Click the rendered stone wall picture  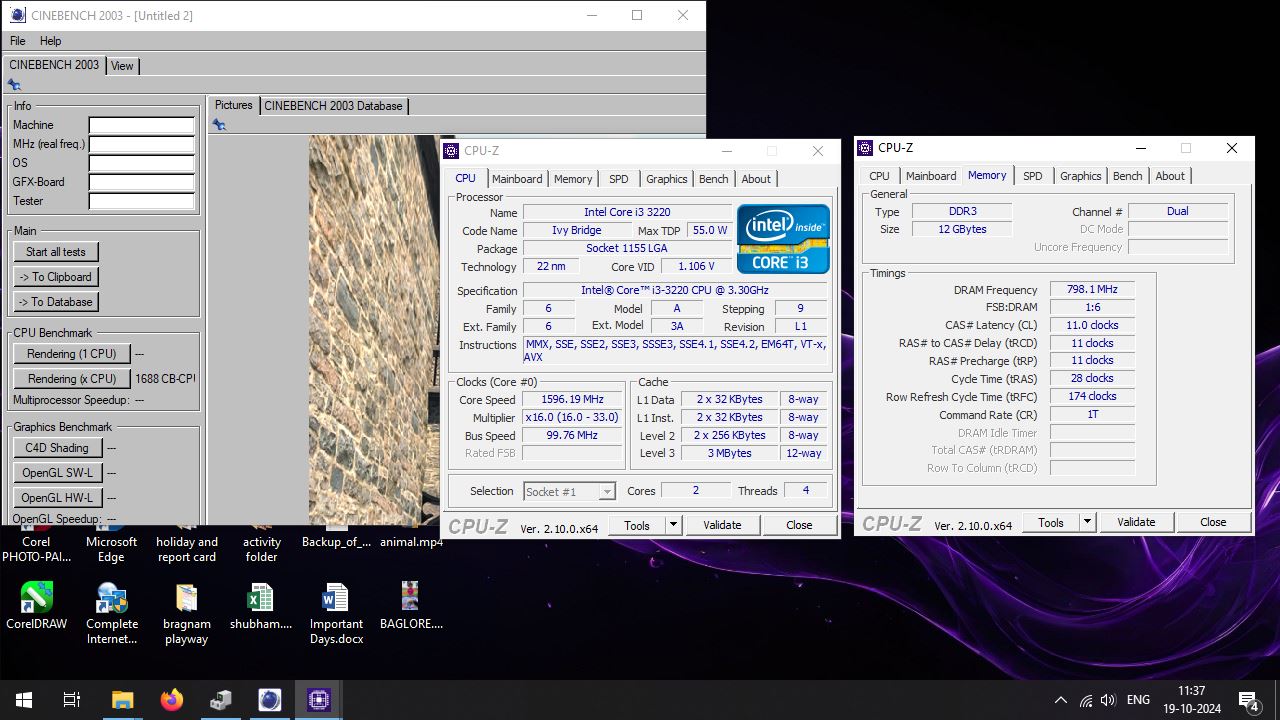point(374,330)
